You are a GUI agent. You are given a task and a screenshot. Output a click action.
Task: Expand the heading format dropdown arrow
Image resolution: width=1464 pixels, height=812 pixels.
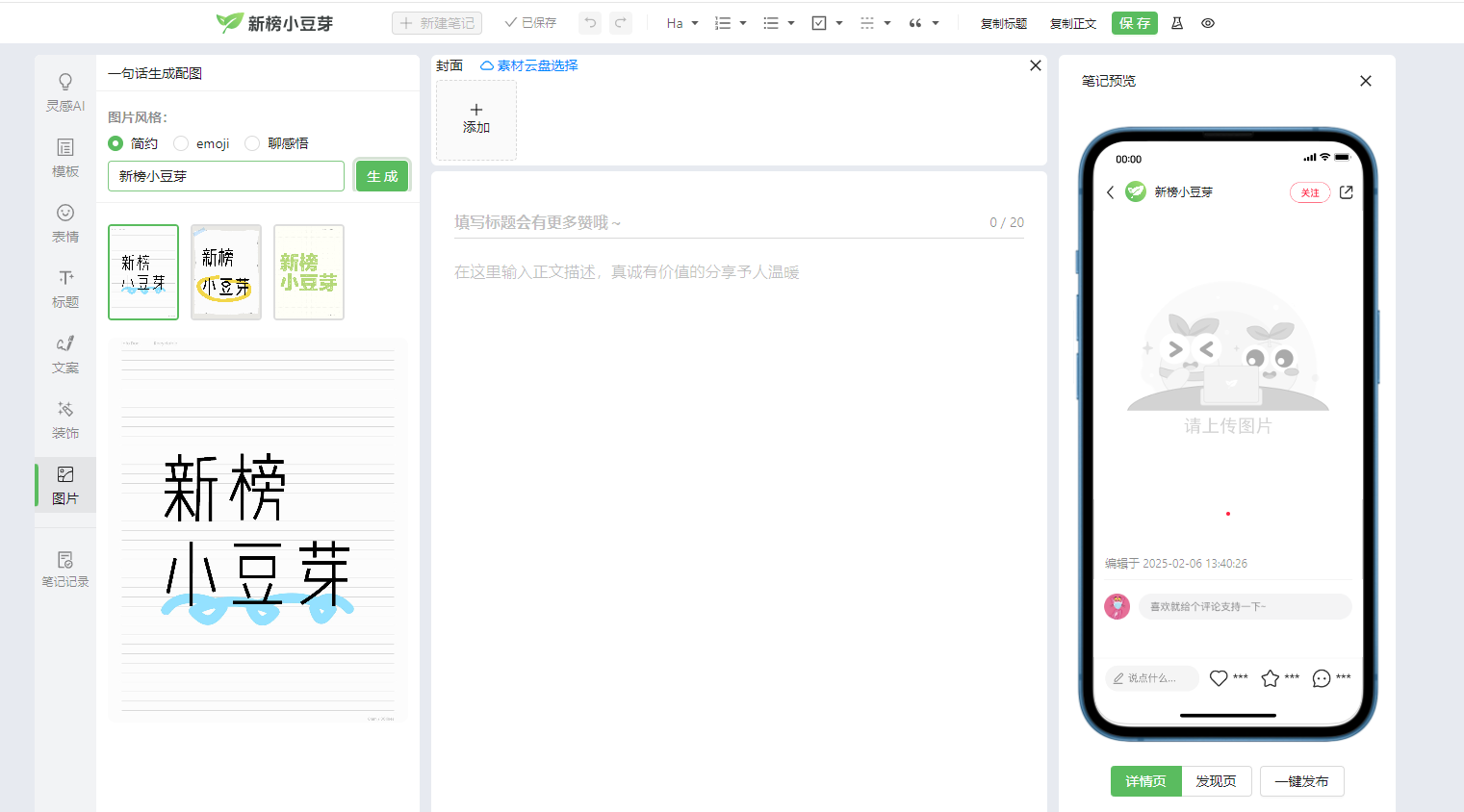(x=695, y=23)
